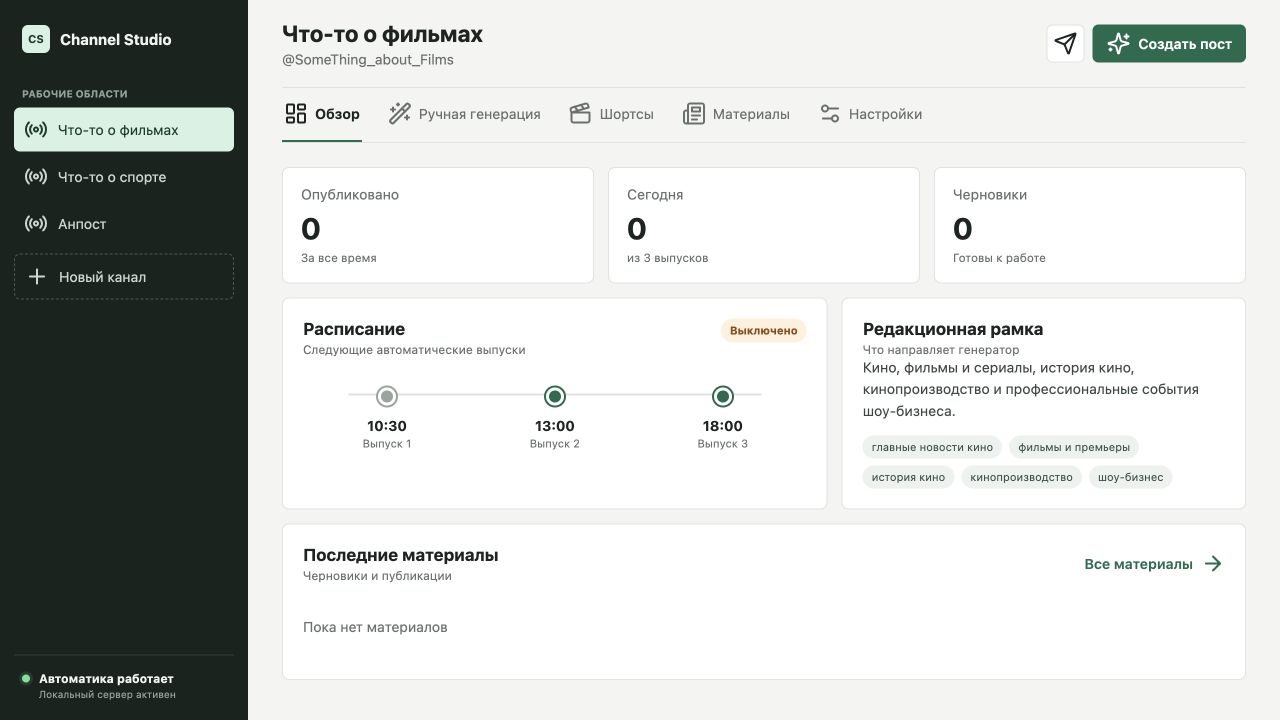This screenshot has width=1280, height=720.
Task: Open the Все материалы link
Action: (1153, 564)
